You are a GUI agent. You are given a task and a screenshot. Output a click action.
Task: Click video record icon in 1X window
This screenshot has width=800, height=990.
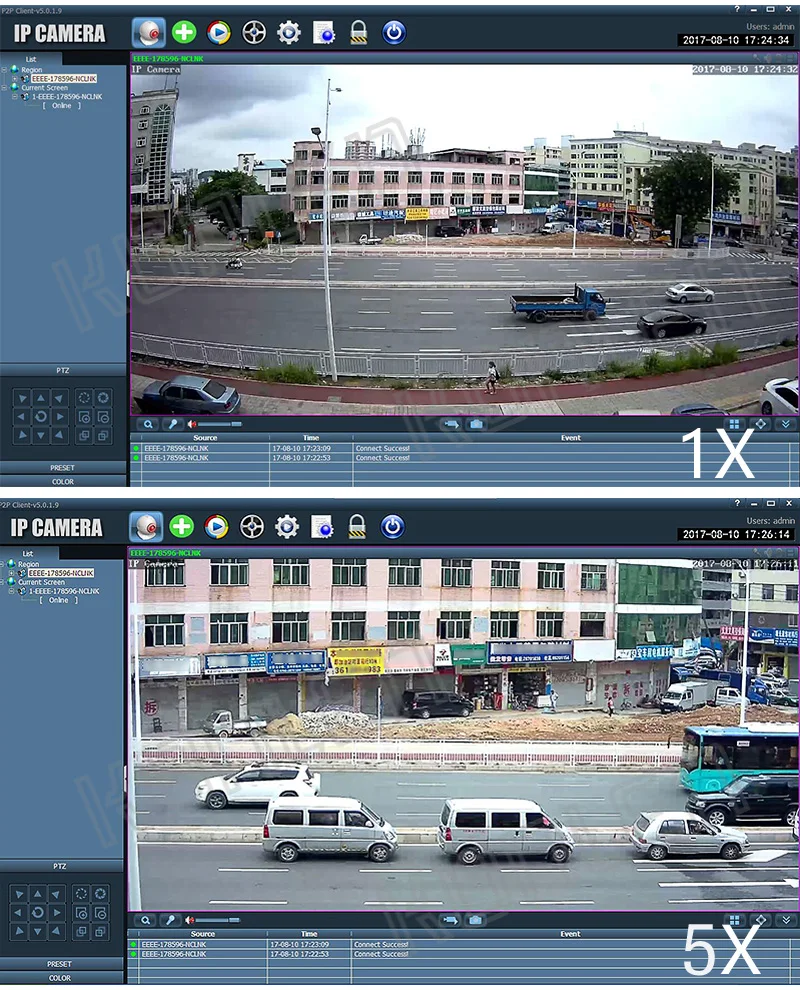451,424
